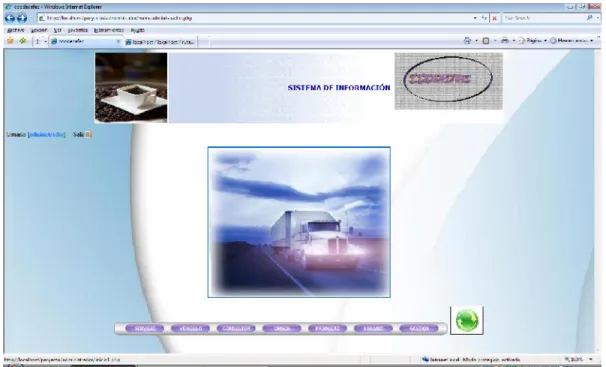The width and height of the screenshot is (606, 367).
Task: Click the Favorites star icon
Action: point(10,41)
